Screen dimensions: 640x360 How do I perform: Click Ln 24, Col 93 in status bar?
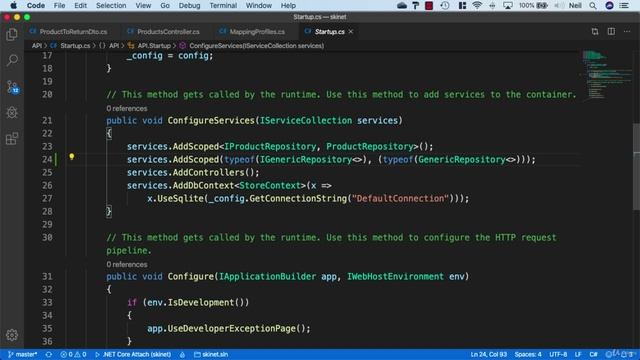[489, 354]
